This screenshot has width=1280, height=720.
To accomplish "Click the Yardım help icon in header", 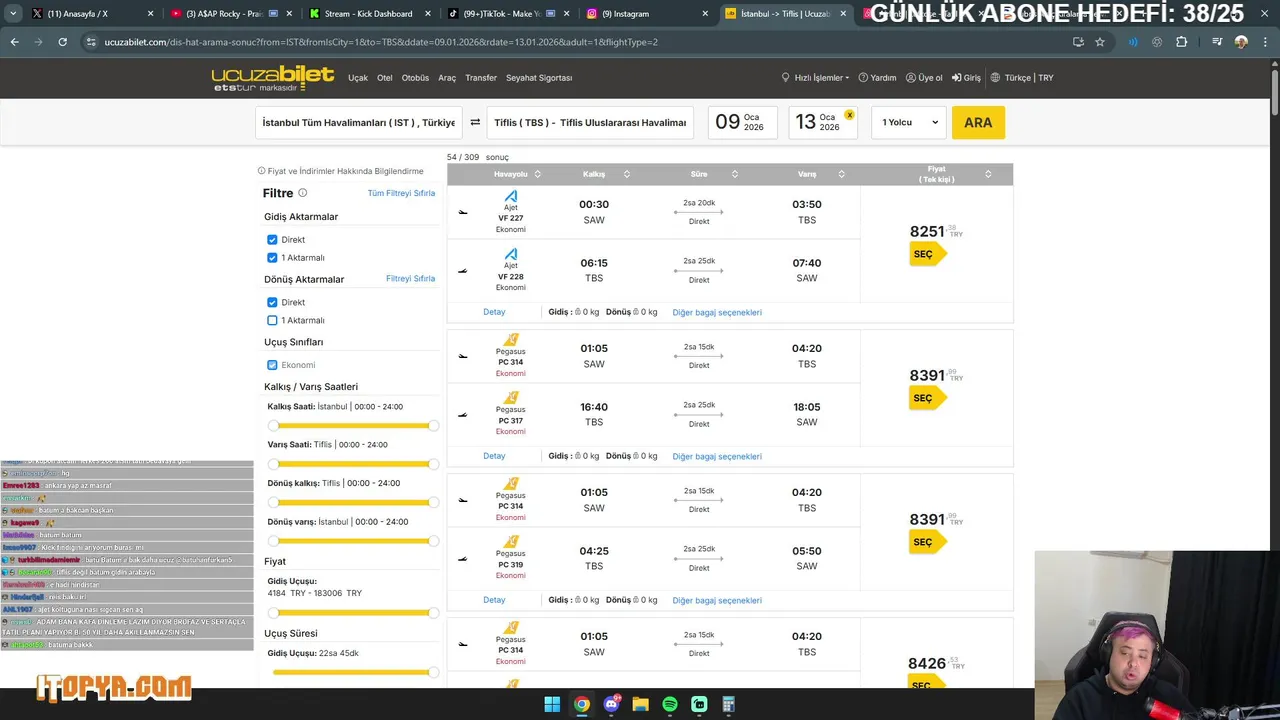I will [864, 78].
